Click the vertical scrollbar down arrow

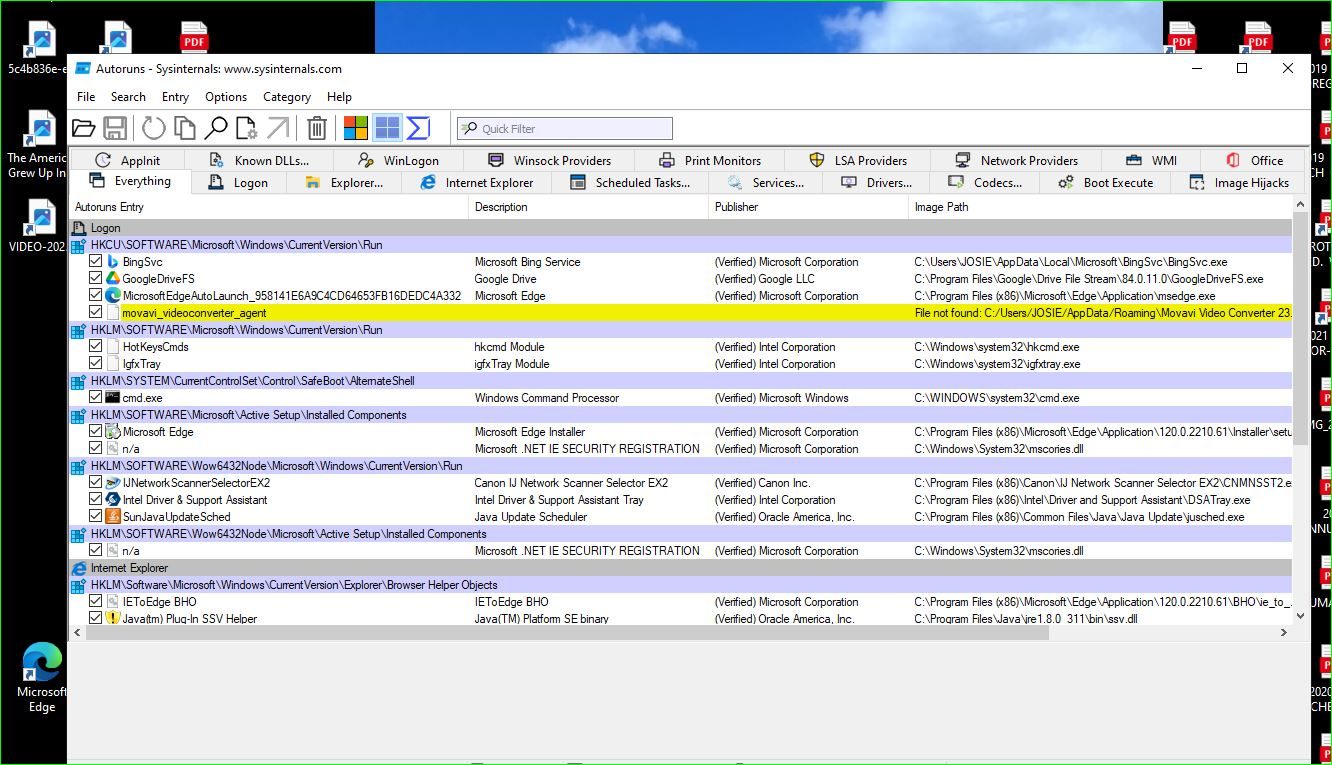pyautogui.click(x=1300, y=617)
